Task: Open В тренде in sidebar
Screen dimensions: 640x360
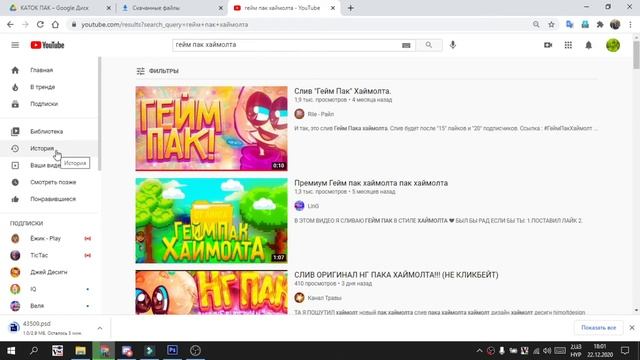Action: 49,87
